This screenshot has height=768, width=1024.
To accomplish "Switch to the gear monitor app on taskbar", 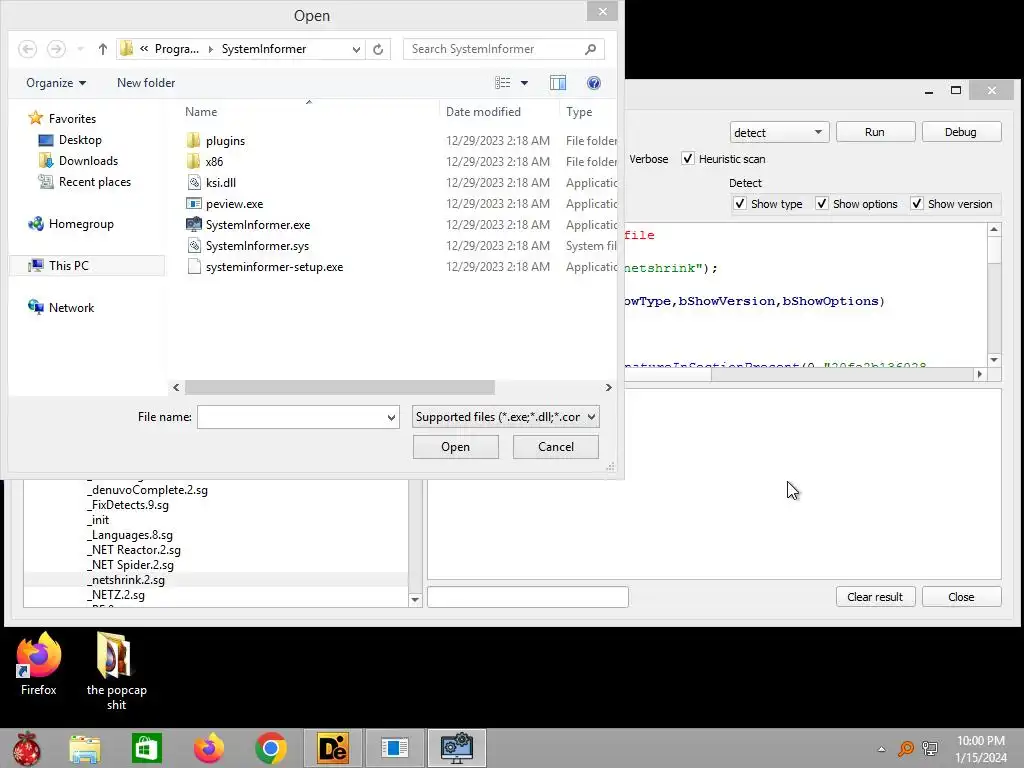I will click(x=457, y=748).
